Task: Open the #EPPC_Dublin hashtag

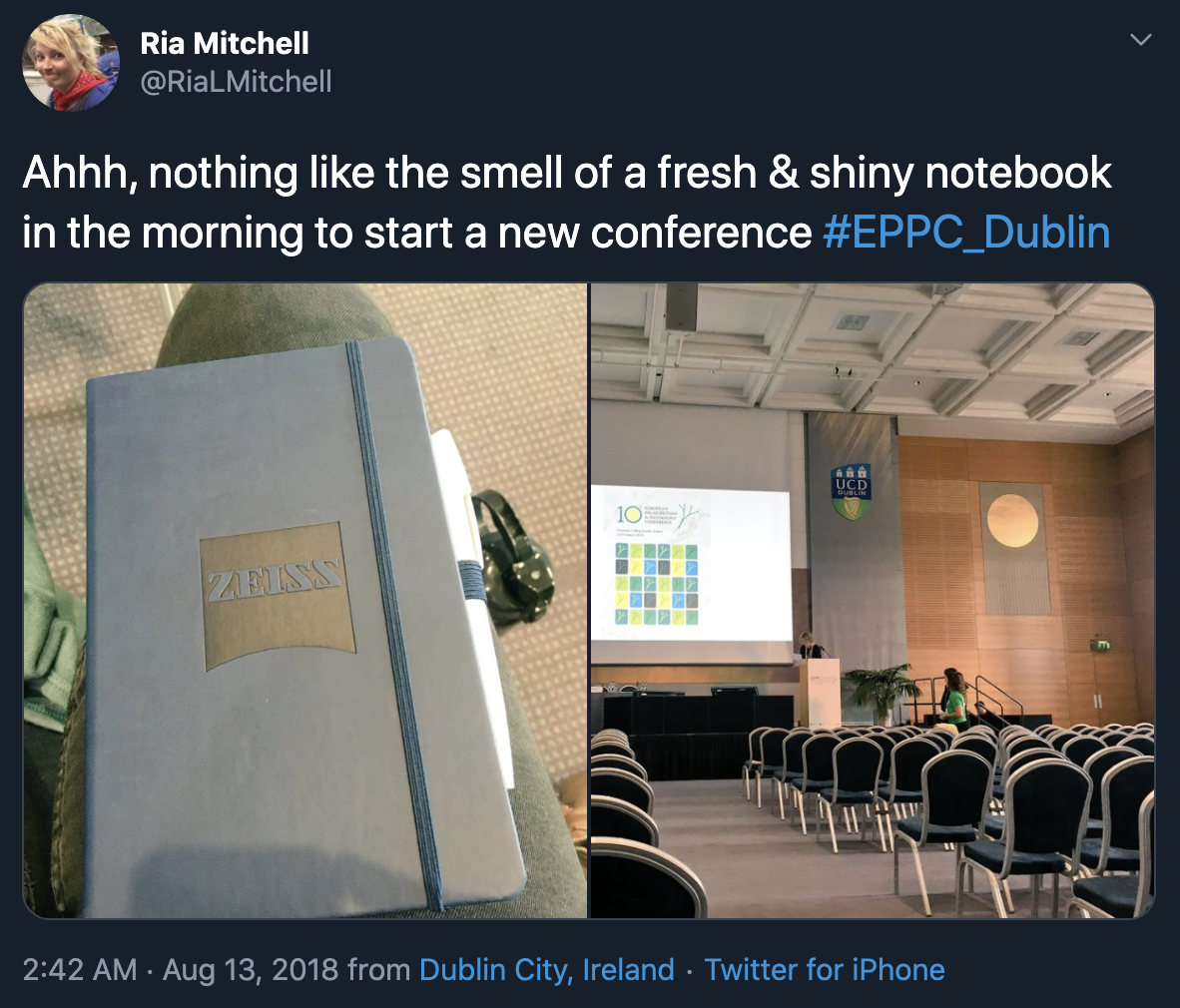Action: pyautogui.click(x=966, y=233)
